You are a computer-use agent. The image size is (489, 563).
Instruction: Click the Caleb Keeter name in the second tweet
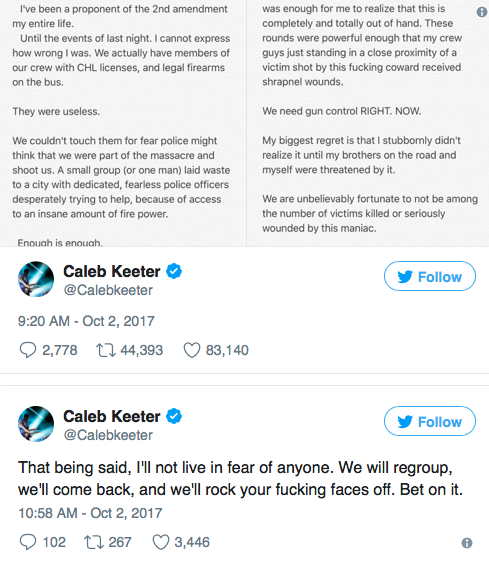pos(112,417)
